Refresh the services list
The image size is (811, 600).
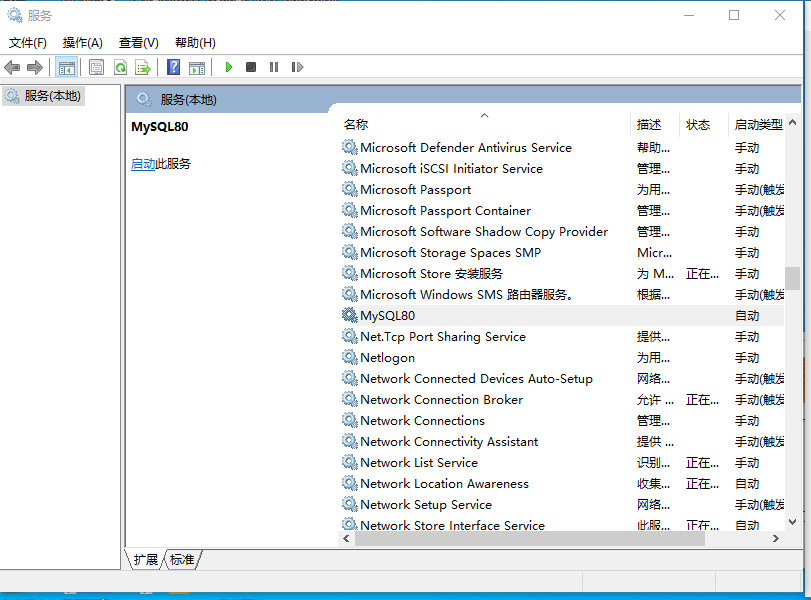coord(119,67)
